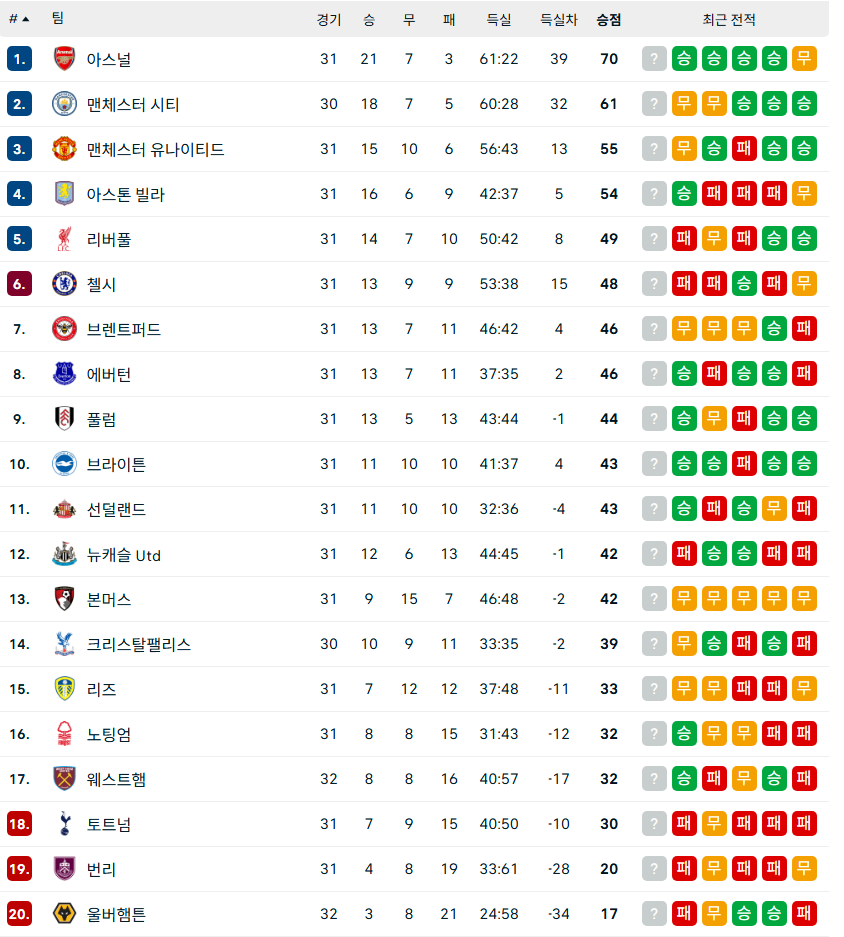
Task: Click Arsenal's gray upcoming match badge
Action: click(x=654, y=59)
